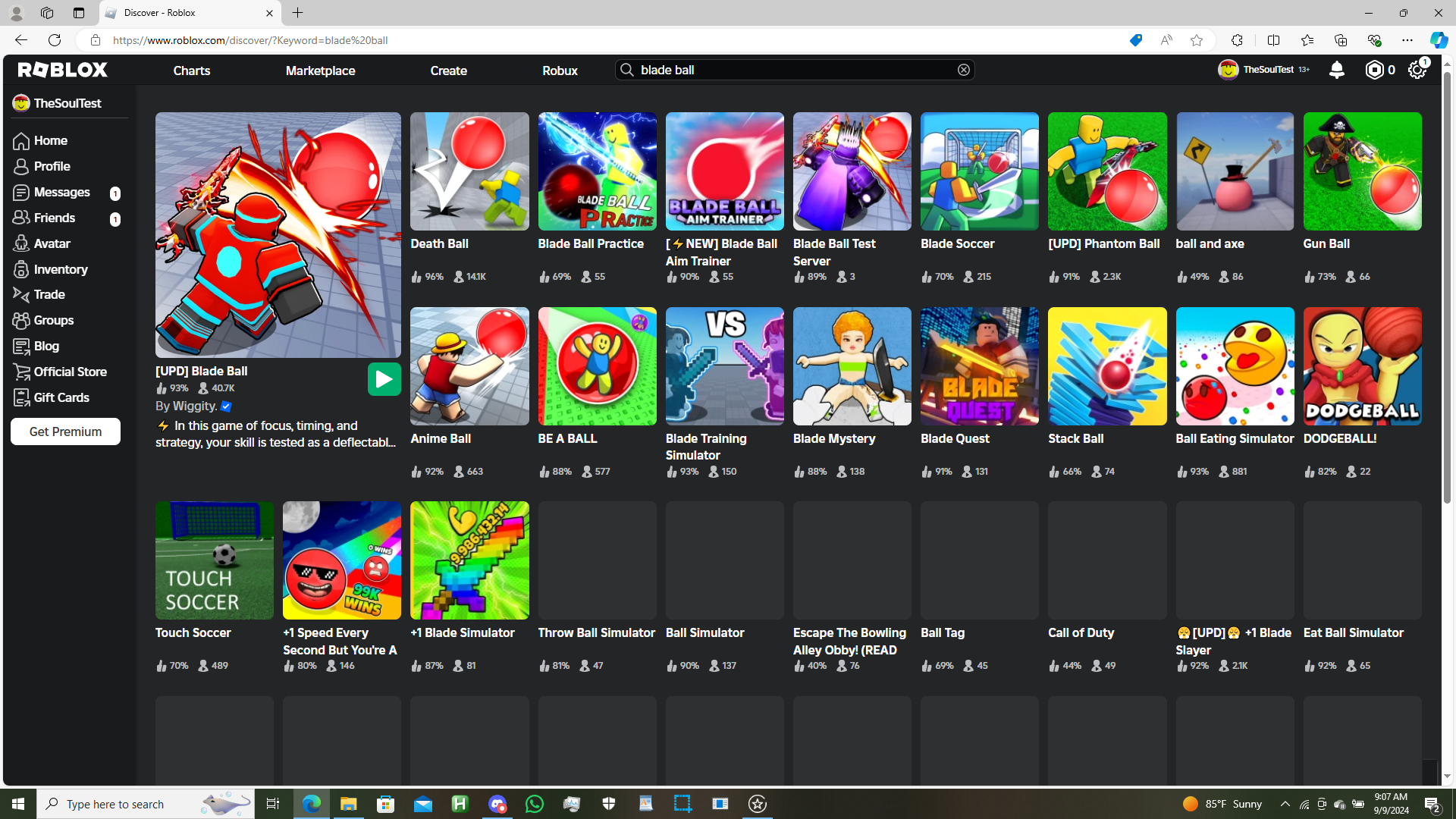Expand the Windows system tray hidden icons
1456x819 pixels.
(1285, 804)
